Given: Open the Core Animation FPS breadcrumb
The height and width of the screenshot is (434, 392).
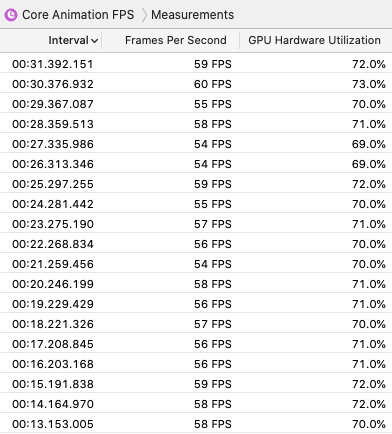Looking at the screenshot, I should 78,15.
